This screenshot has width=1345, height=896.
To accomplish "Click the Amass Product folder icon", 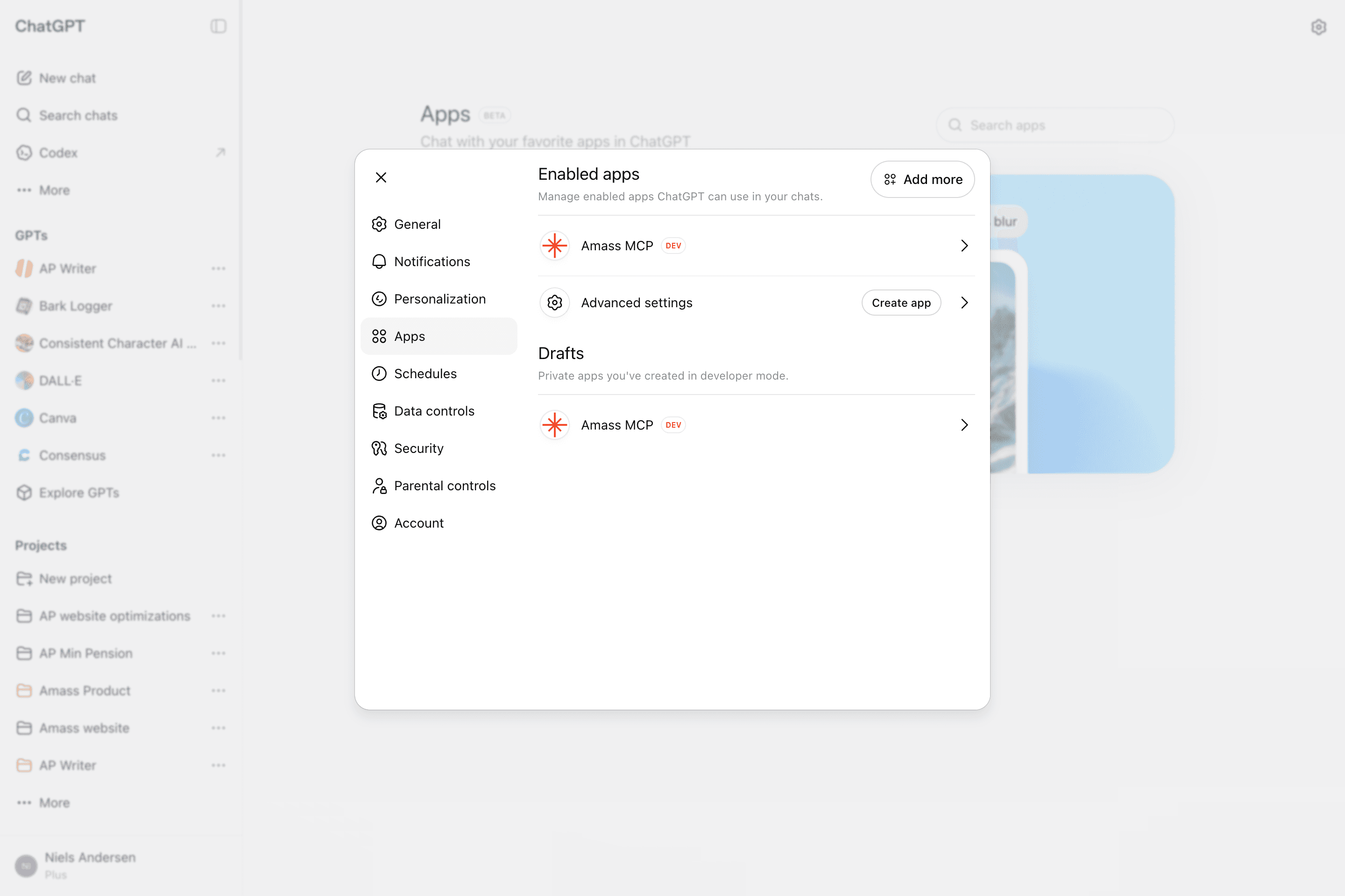I will pos(24,691).
